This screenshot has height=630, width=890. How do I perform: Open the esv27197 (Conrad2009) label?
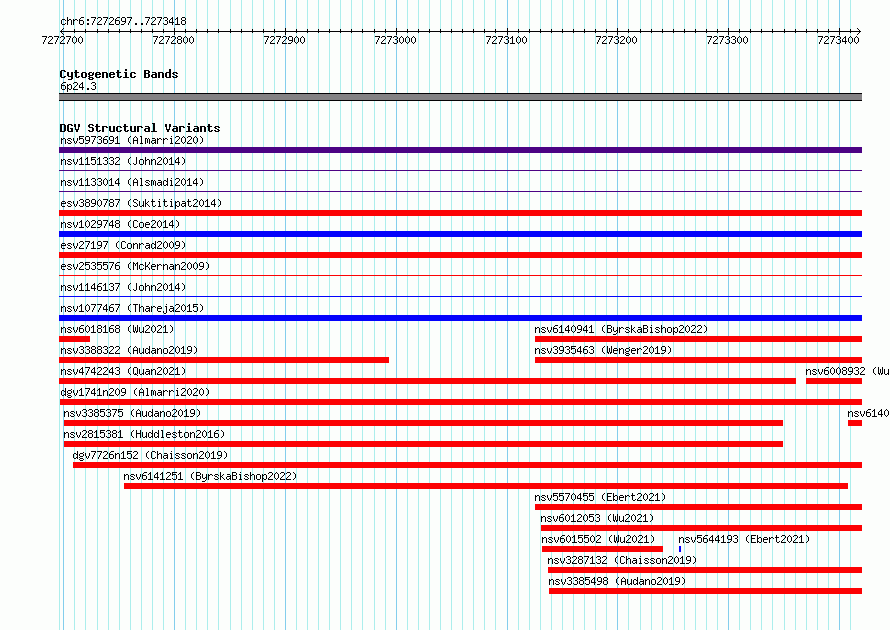pos(123,245)
